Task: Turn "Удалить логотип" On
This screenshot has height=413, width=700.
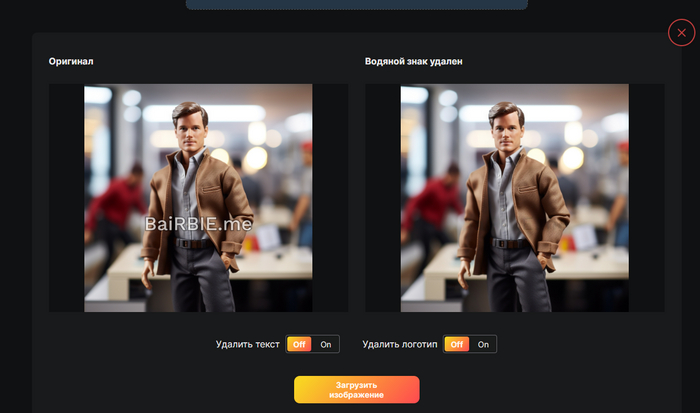Action: point(483,344)
